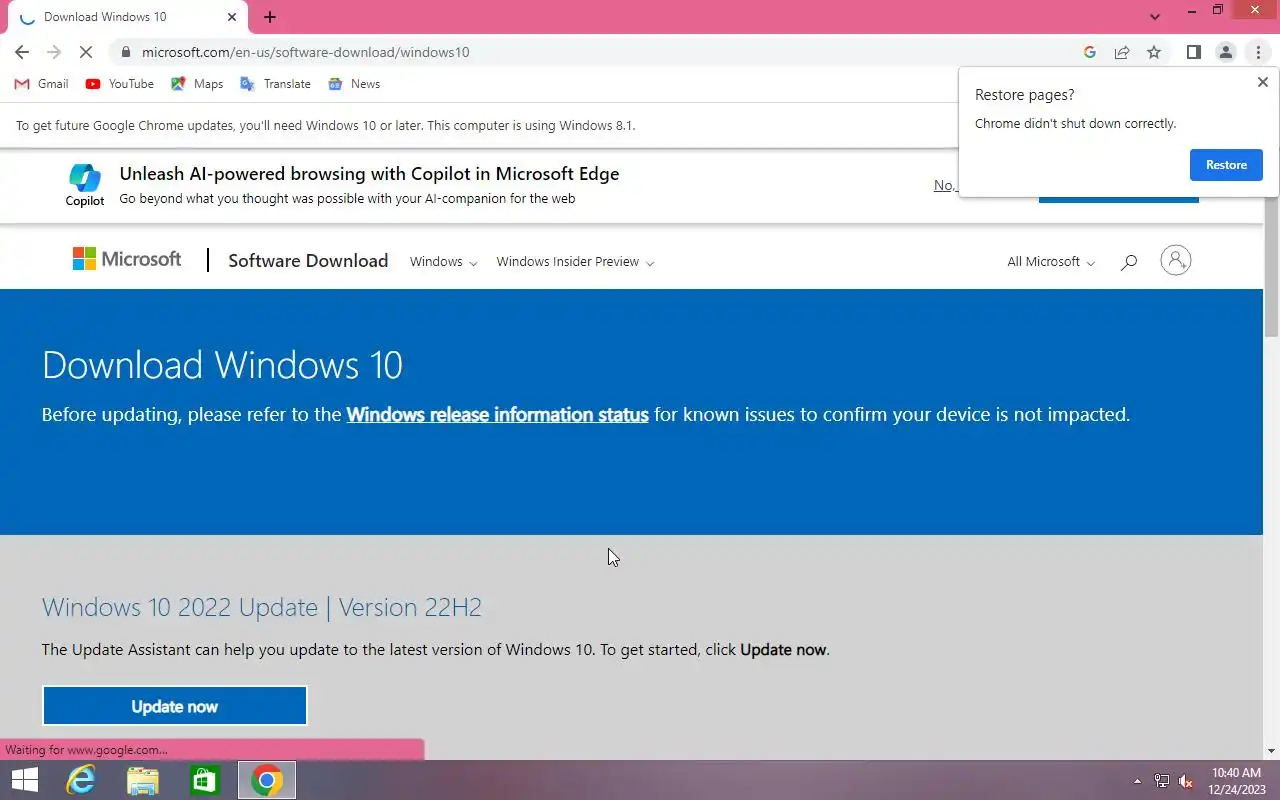The height and width of the screenshot is (800, 1280).
Task: Select the Download Windows 10 tab
Action: (125, 17)
